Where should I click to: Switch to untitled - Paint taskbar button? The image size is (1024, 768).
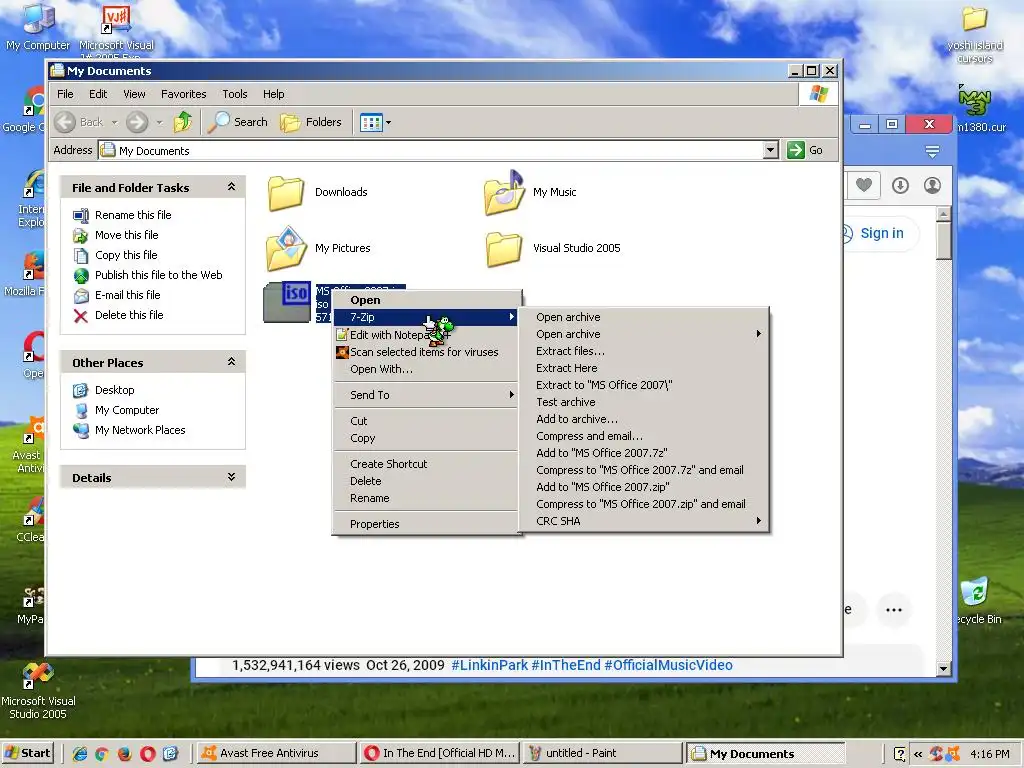click(603, 753)
